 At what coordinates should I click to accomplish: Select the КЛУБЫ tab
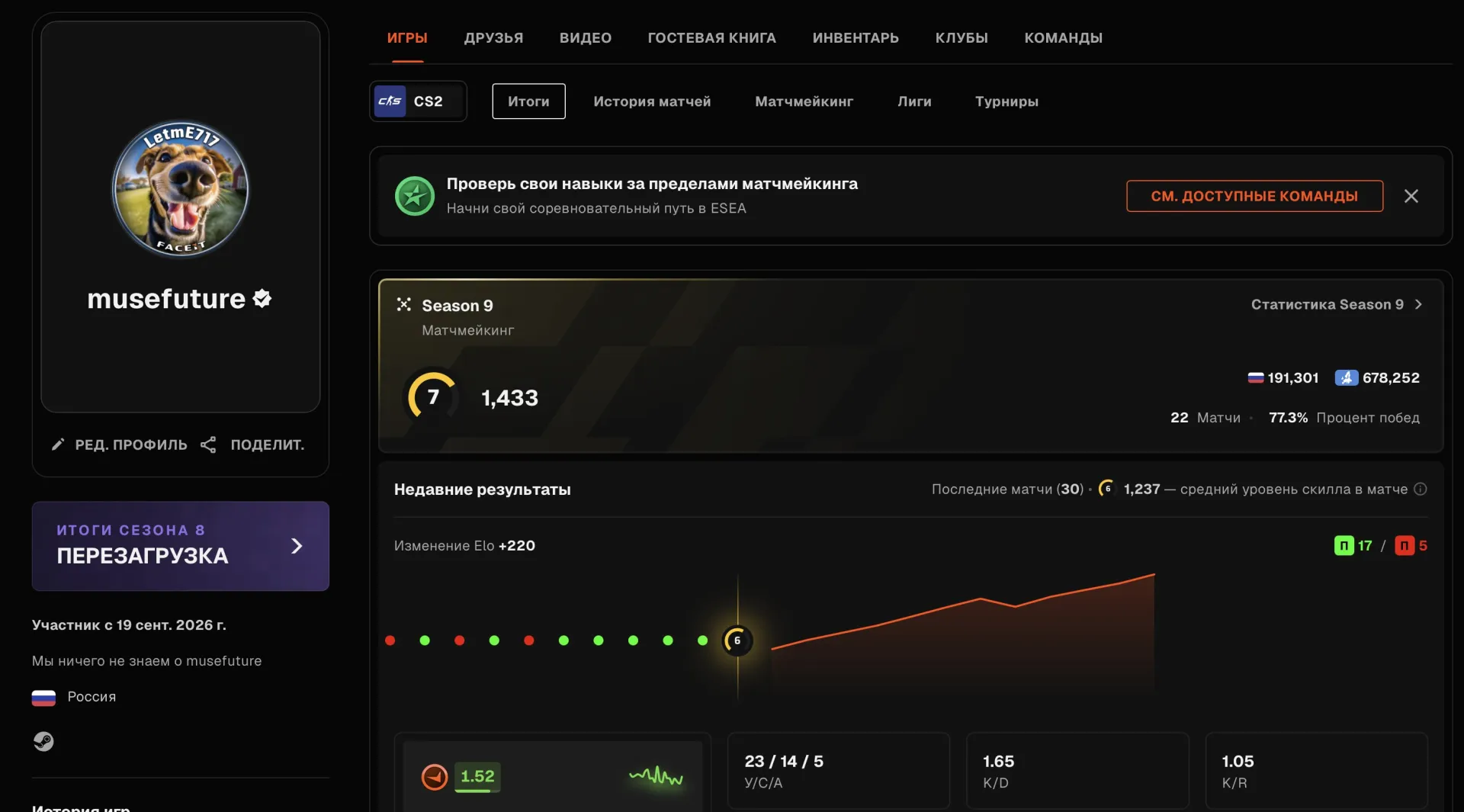pyautogui.click(x=962, y=37)
